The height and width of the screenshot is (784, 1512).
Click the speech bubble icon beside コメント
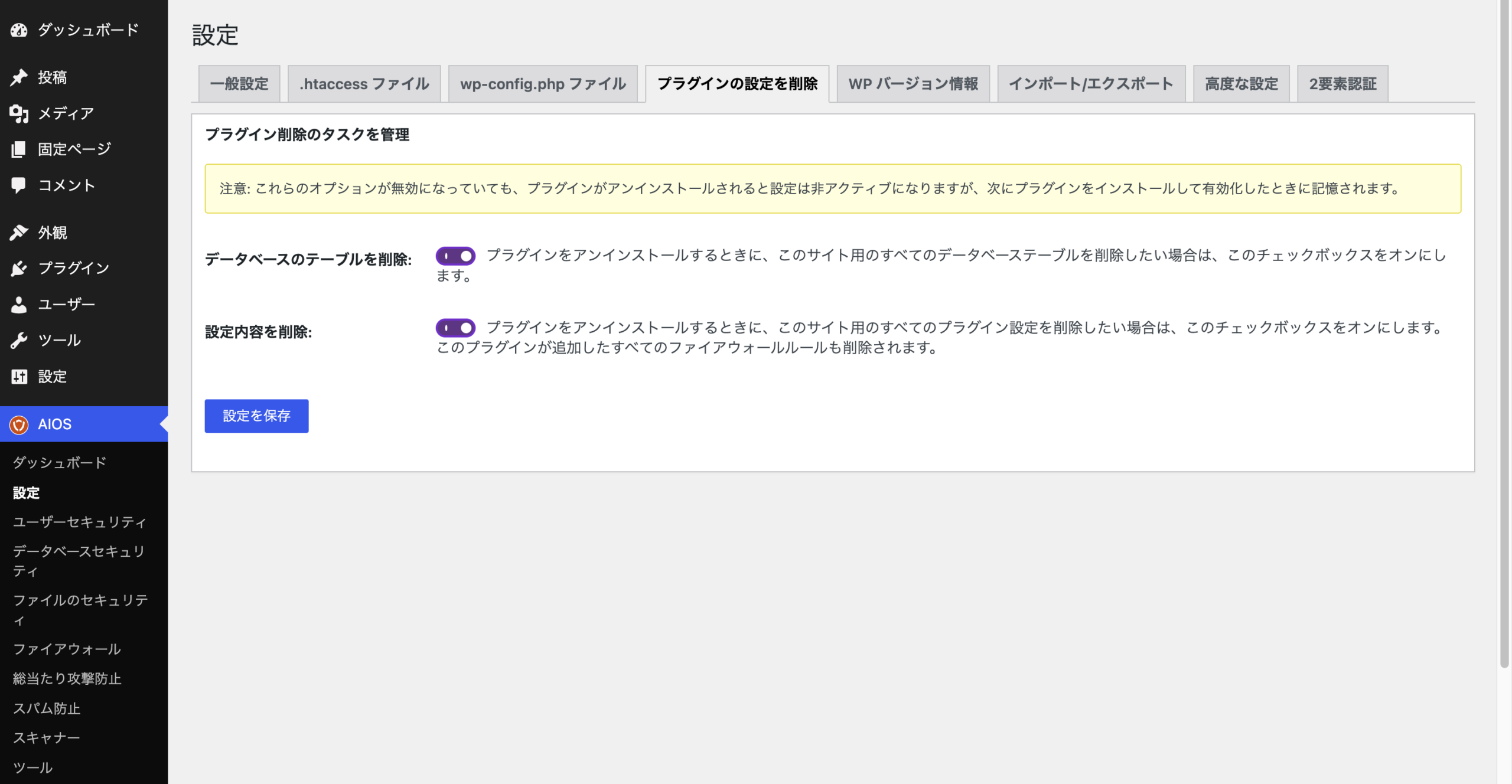coord(19,185)
